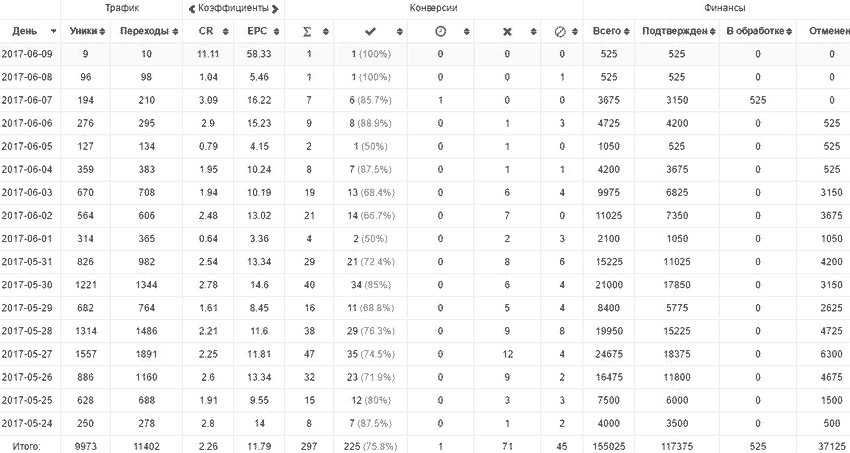Click left arrow beside Коэффициенты
This screenshot has width=850, height=453.
click(192, 9)
